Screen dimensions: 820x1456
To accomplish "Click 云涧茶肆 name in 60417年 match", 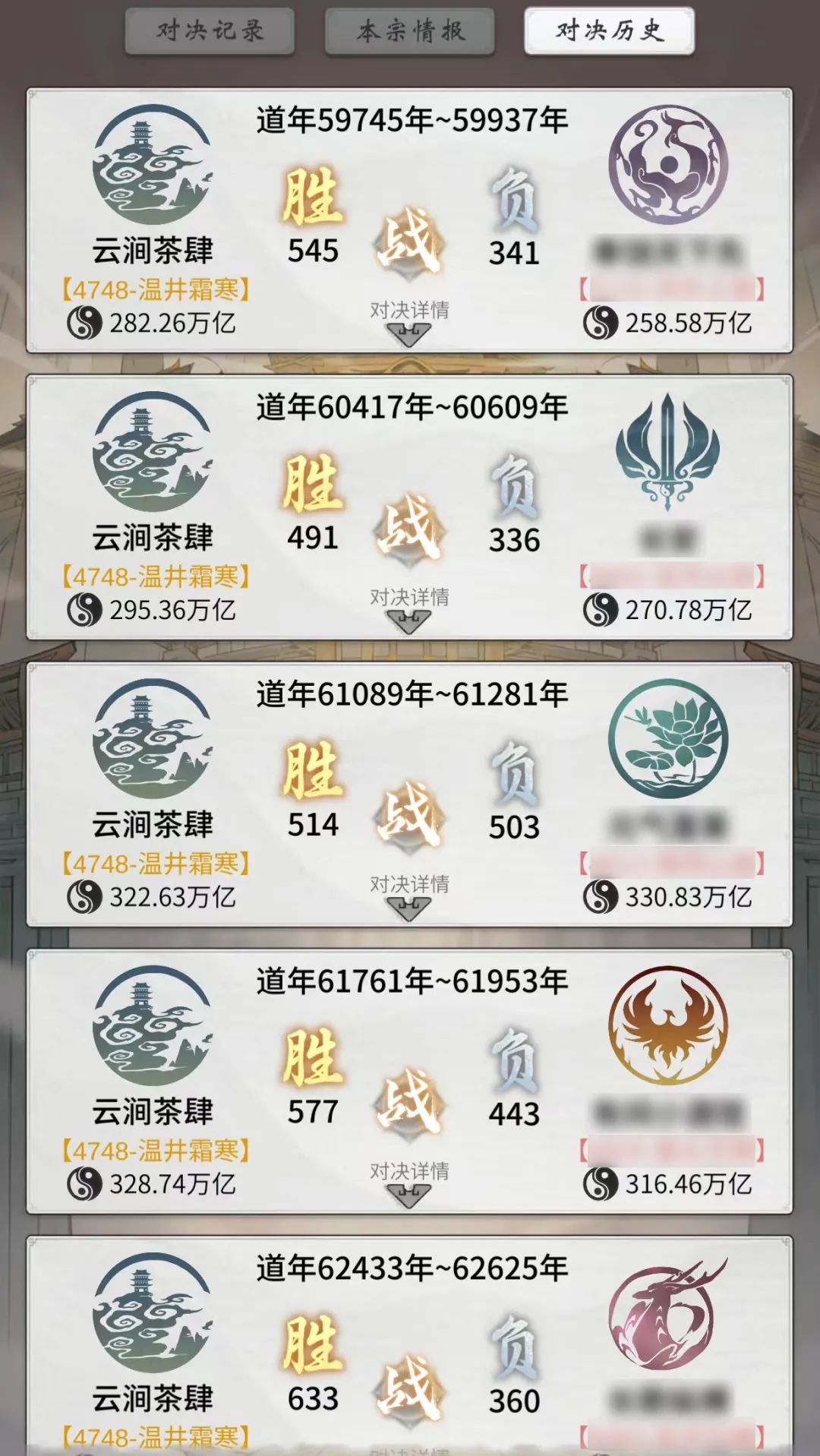I will tap(153, 537).
